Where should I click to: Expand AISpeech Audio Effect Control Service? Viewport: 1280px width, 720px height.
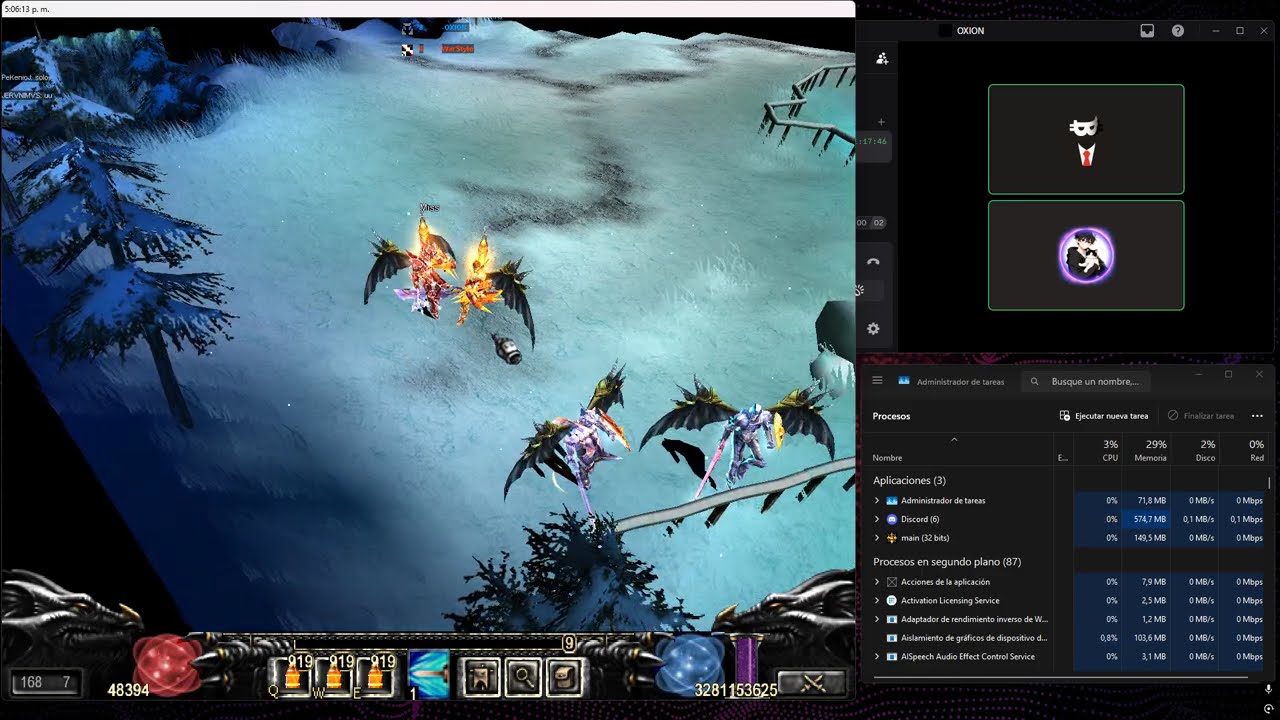[x=877, y=657]
